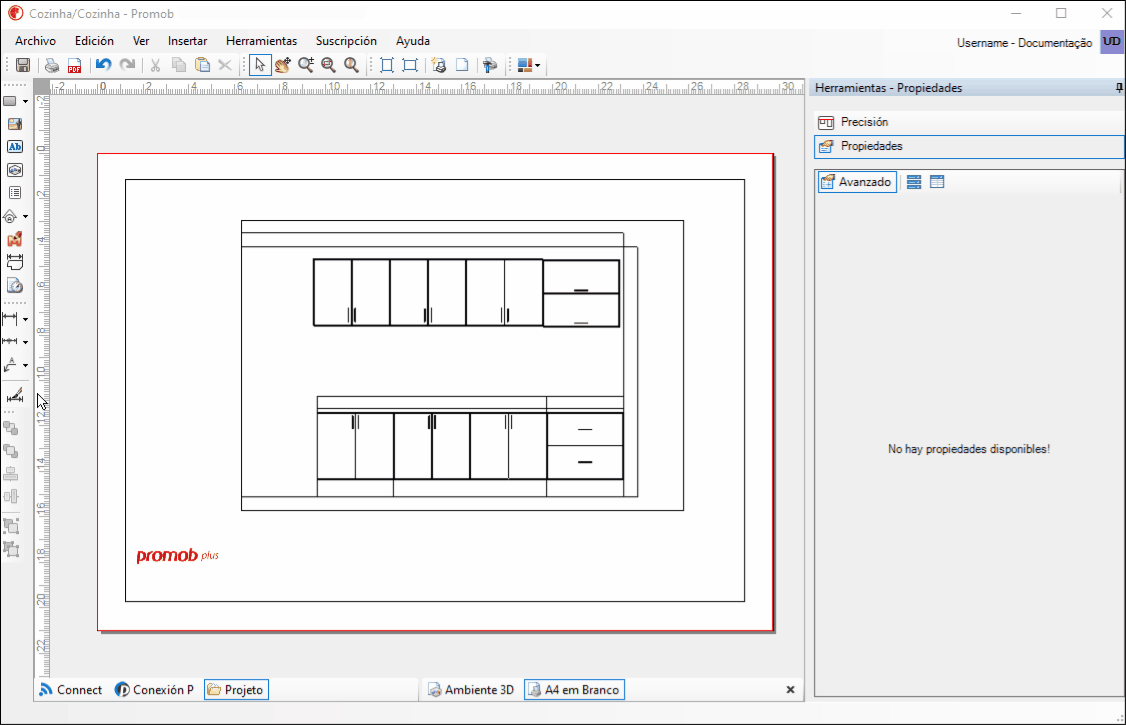This screenshot has height=725, width=1126.
Task: Click the blank page icon in toolbar
Action: coord(462,65)
